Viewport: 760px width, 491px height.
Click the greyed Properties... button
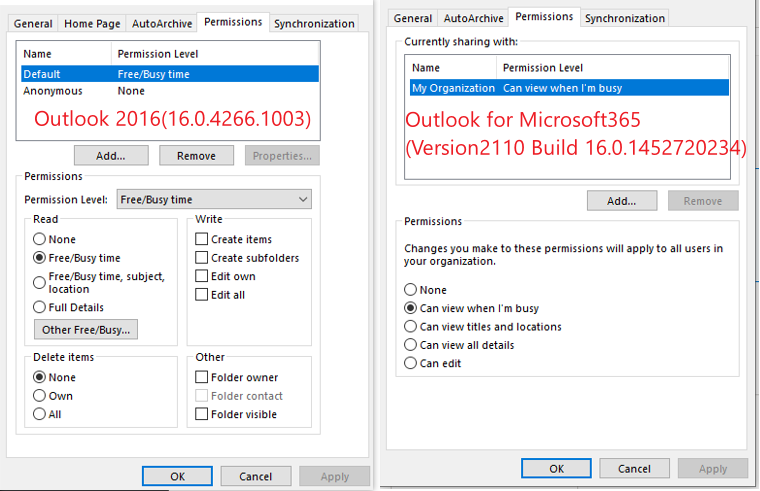point(282,156)
